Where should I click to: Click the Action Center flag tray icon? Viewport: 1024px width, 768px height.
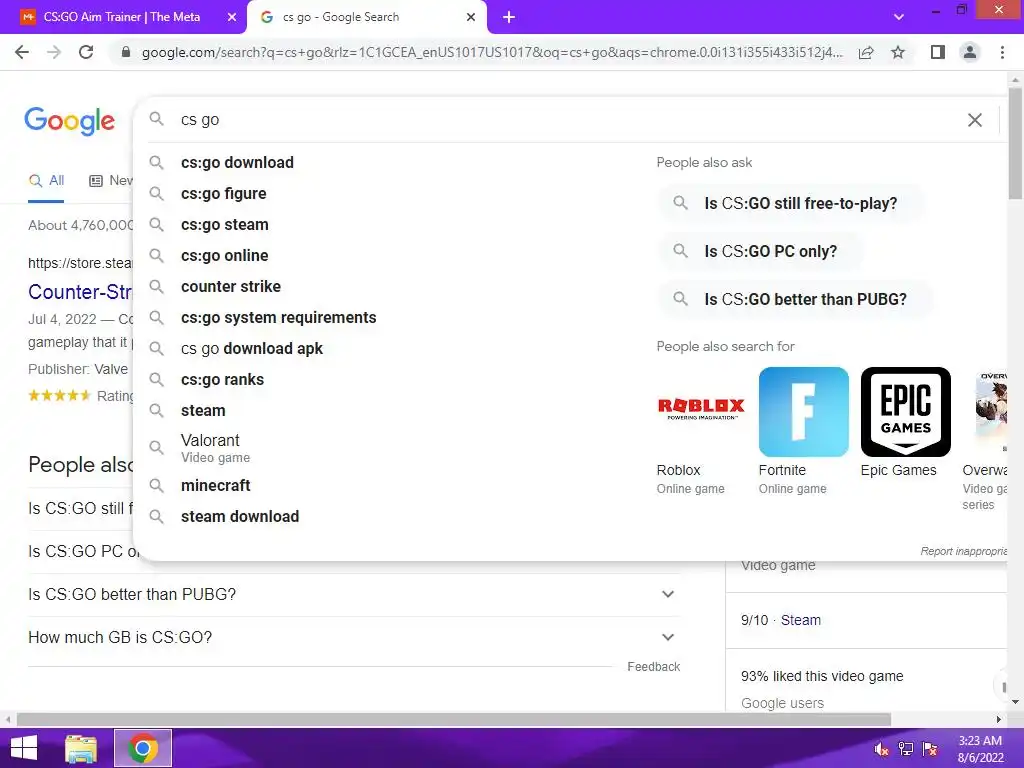930,749
